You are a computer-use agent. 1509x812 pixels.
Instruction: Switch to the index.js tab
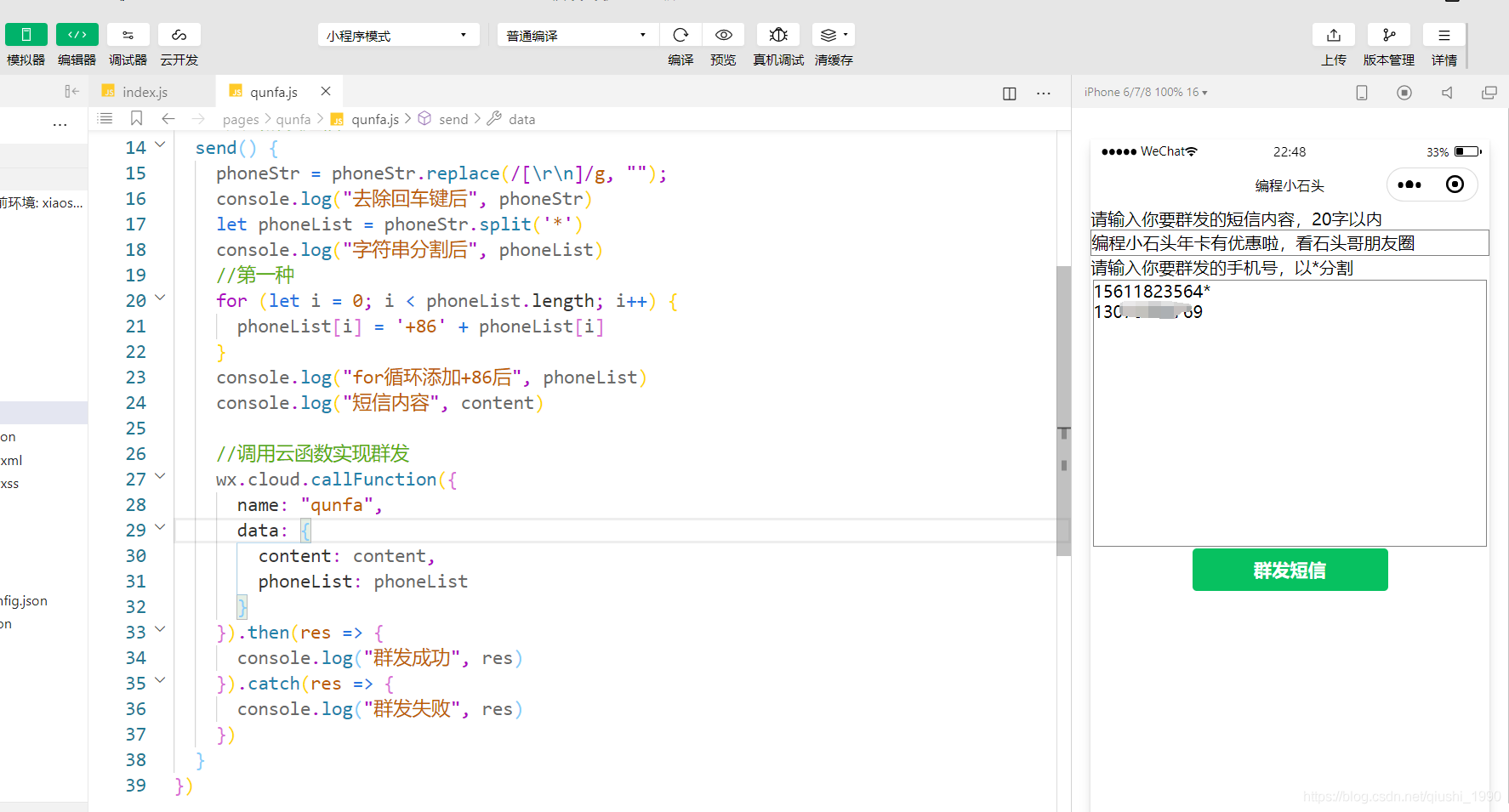(x=145, y=92)
